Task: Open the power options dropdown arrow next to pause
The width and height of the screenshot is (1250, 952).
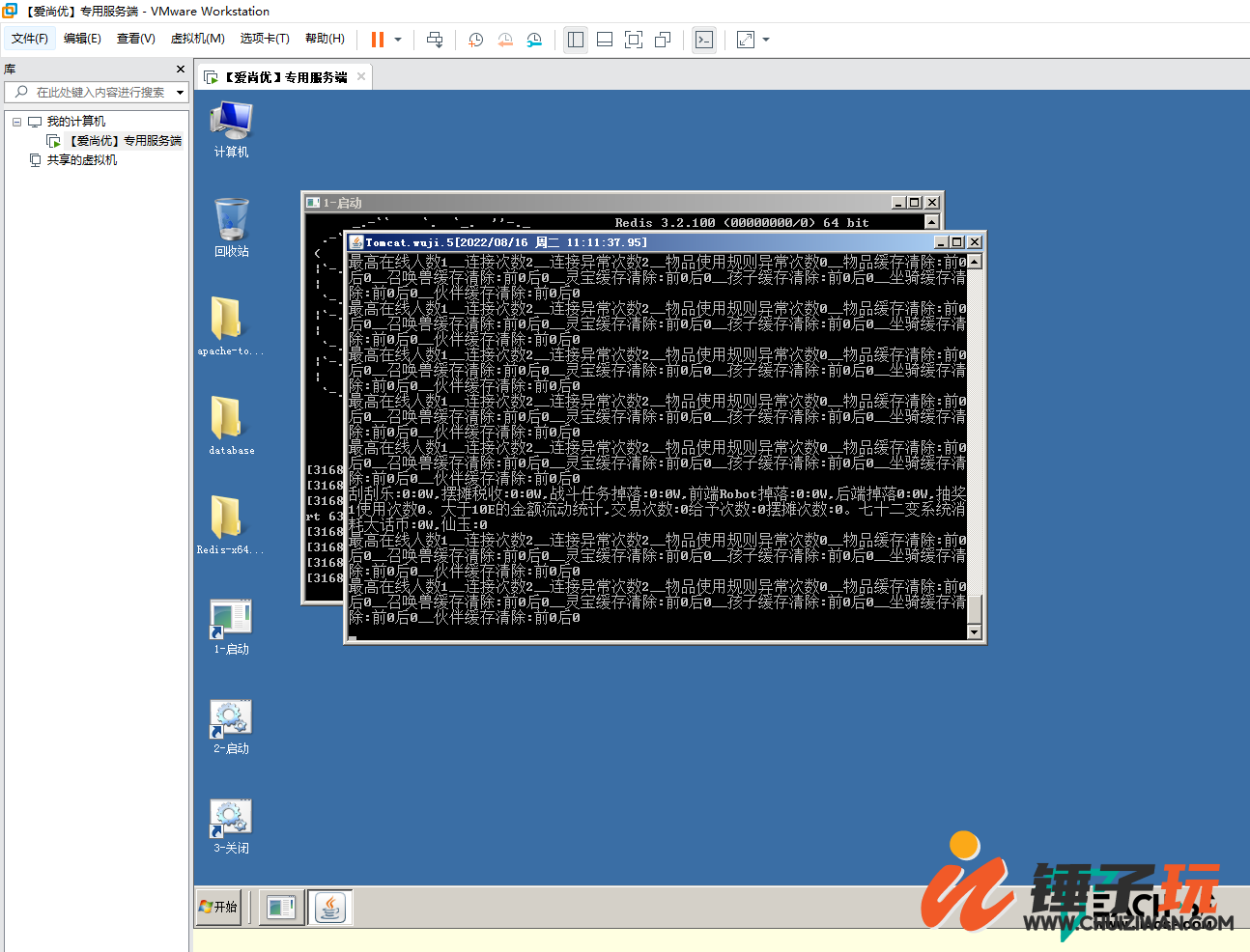Action: pyautogui.click(x=398, y=40)
